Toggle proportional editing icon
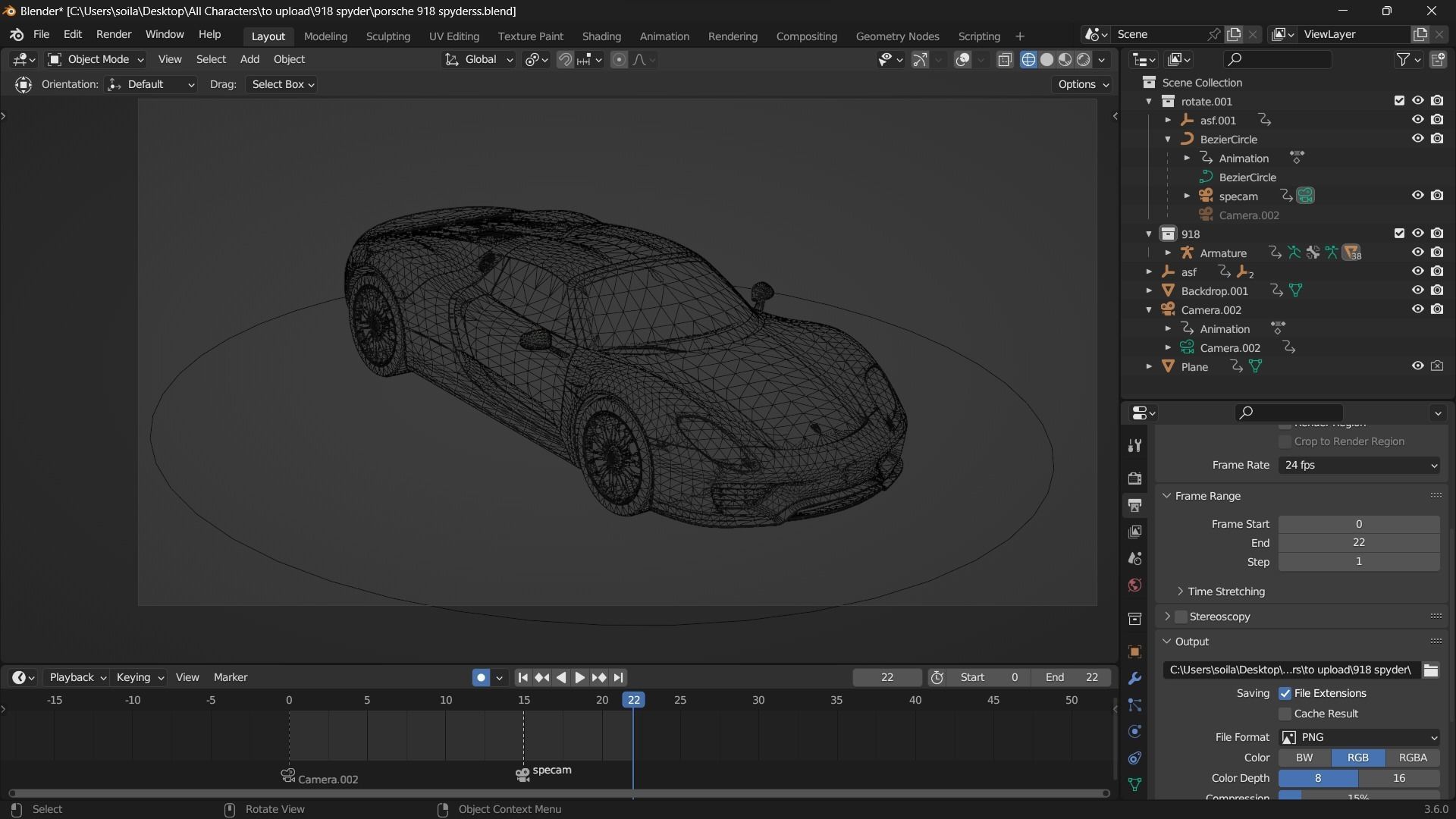The image size is (1456, 819). click(619, 60)
